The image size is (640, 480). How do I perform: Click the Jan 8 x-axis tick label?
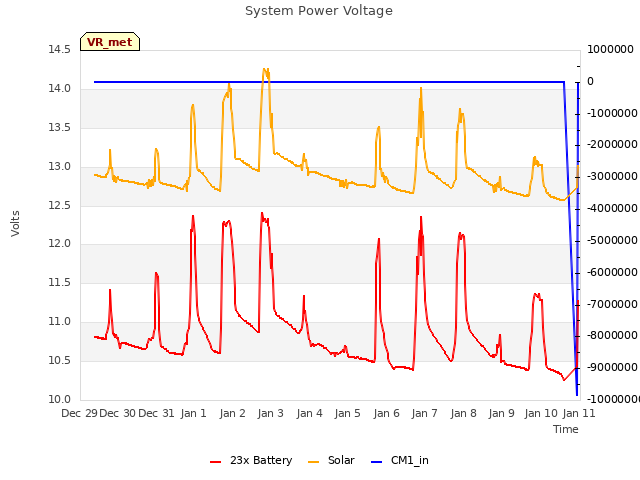click(x=464, y=413)
